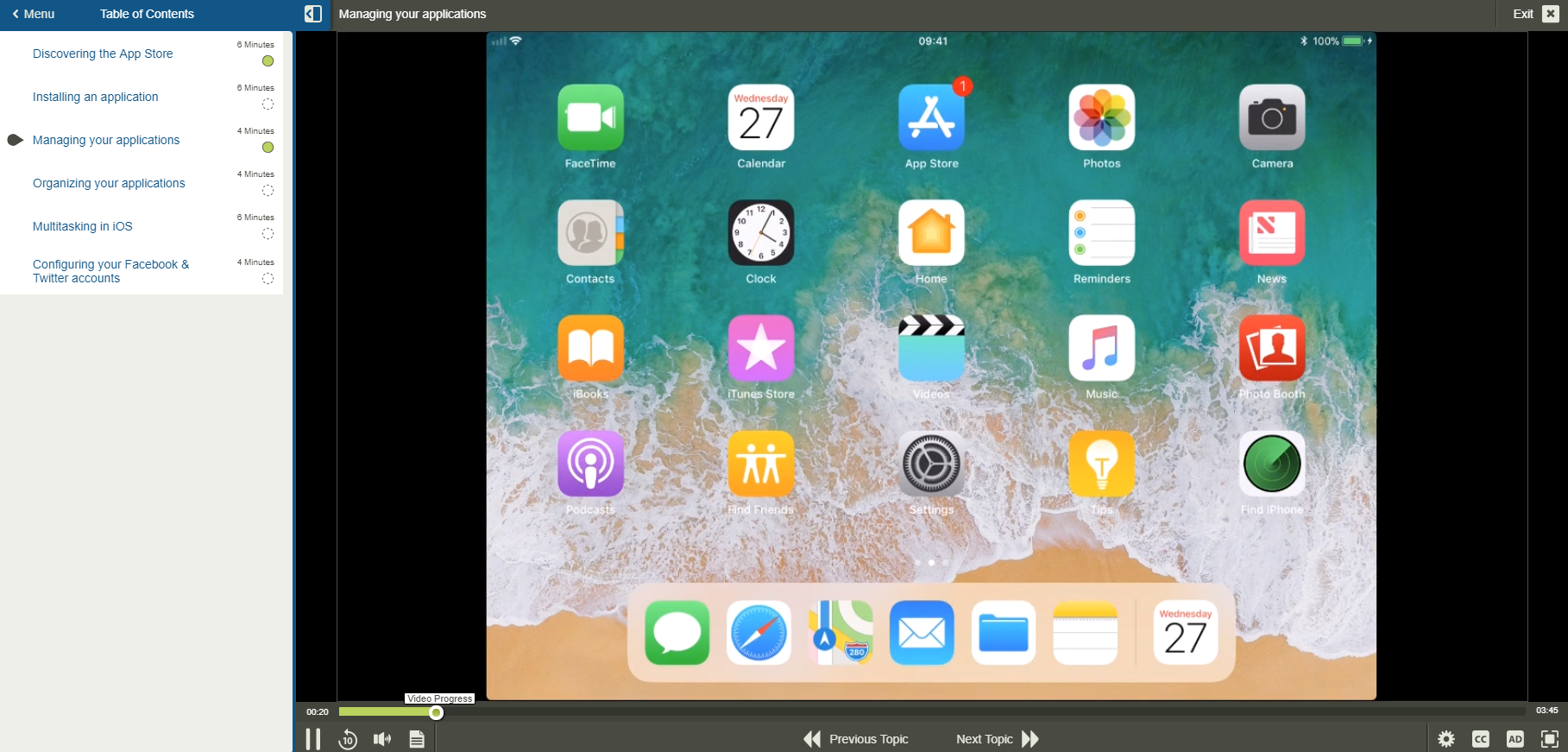
Task: Click the App Store icon in video
Action: [931, 118]
